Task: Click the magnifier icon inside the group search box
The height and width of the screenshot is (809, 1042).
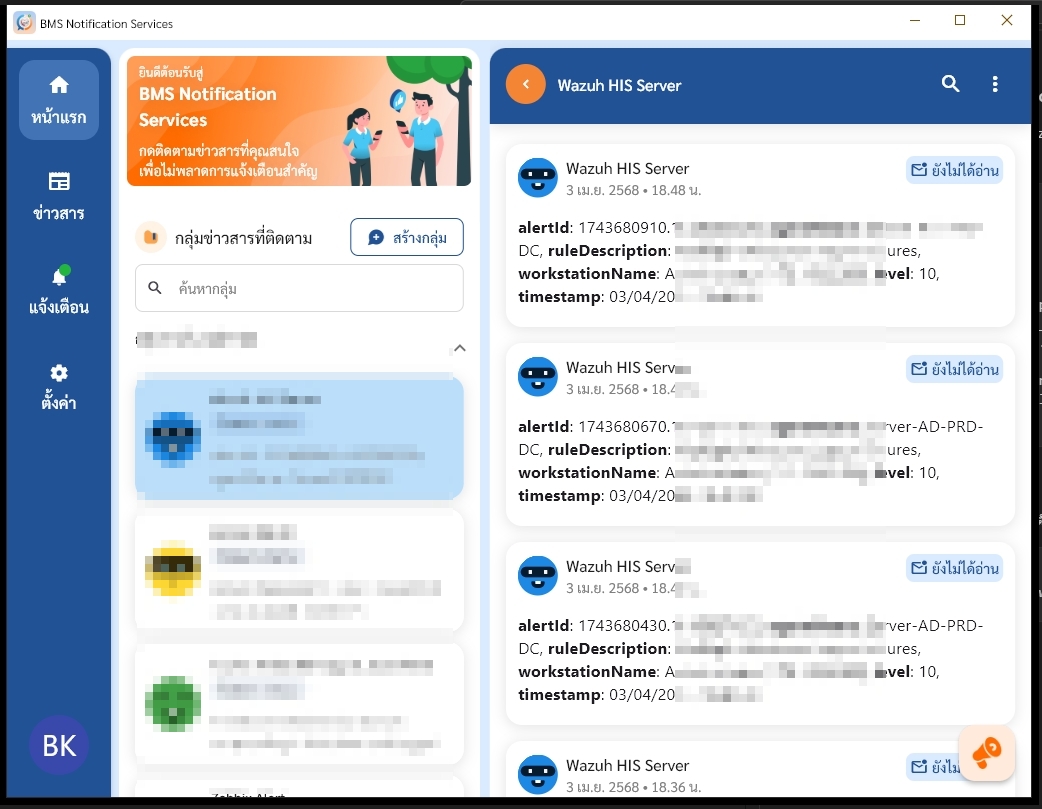Action: coord(155,287)
